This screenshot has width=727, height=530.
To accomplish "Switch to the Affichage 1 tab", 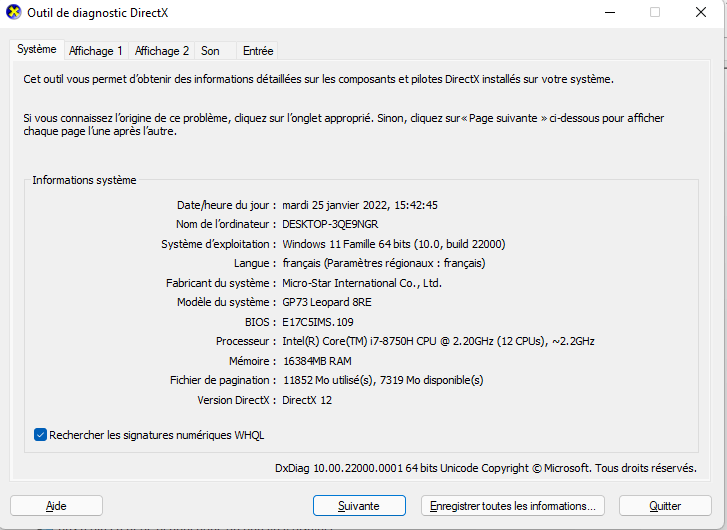I will click(96, 51).
